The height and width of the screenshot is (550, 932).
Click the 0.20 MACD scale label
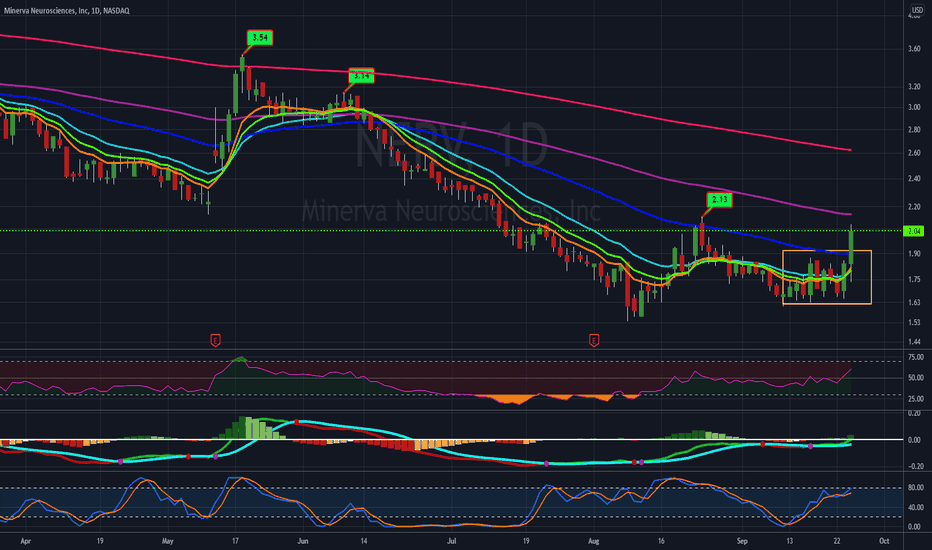[x=914, y=413]
